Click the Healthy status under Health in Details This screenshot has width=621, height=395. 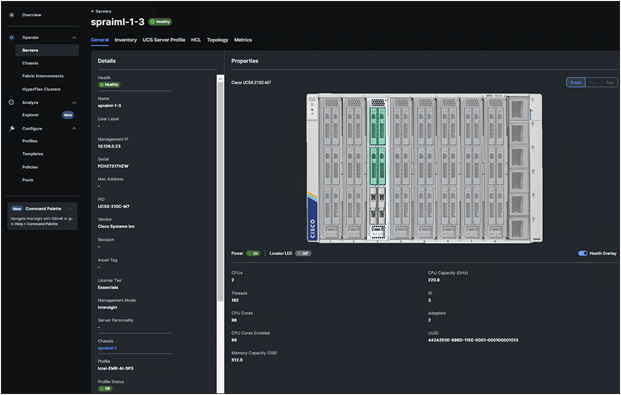[x=109, y=85]
